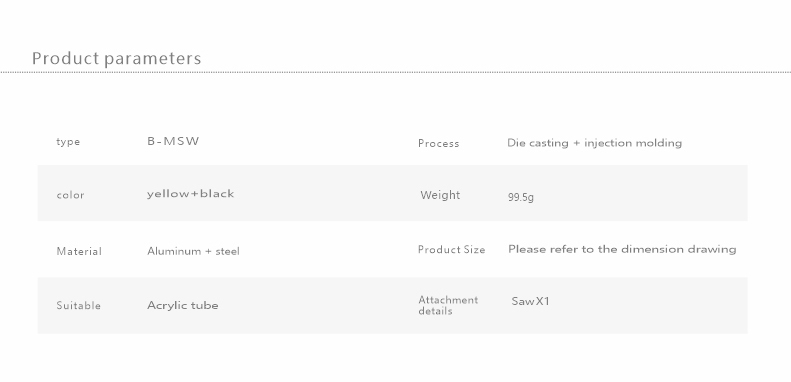Click the yellow+black color value
This screenshot has height=382, width=791.
191,194
